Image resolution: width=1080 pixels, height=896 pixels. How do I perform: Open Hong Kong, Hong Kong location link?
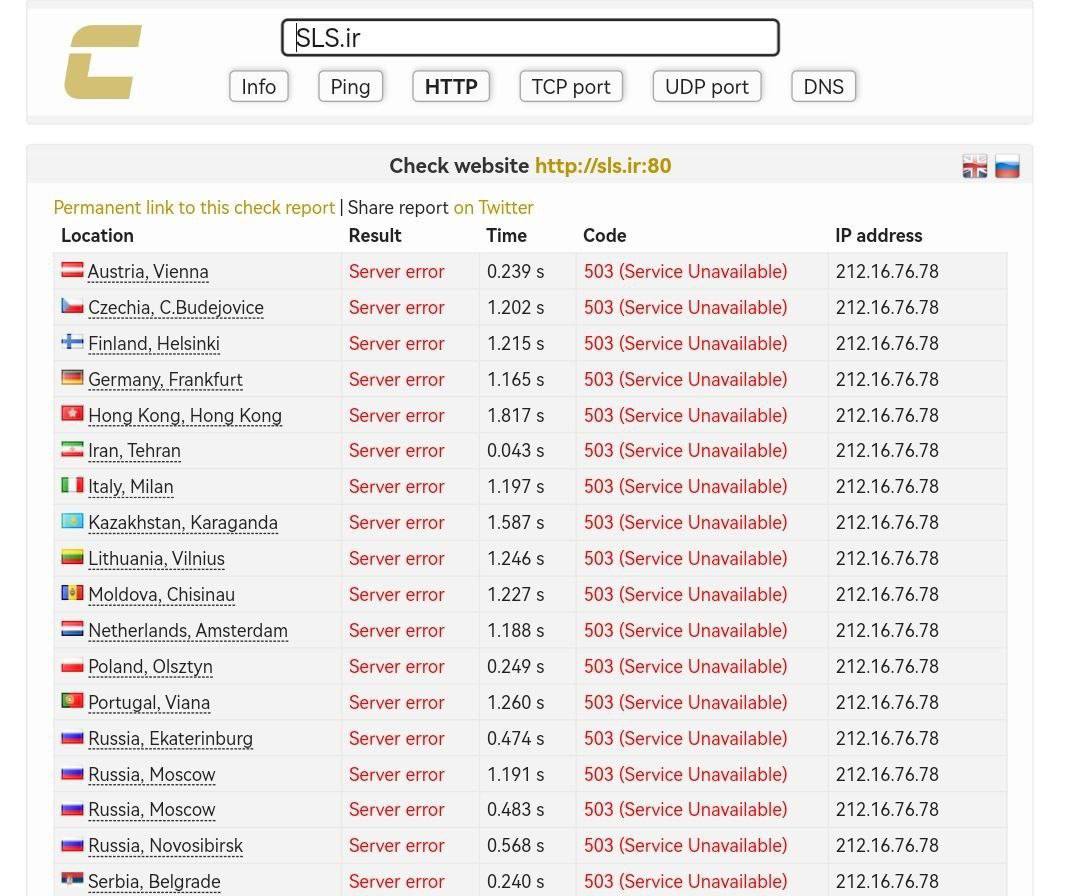click(185, 416)
